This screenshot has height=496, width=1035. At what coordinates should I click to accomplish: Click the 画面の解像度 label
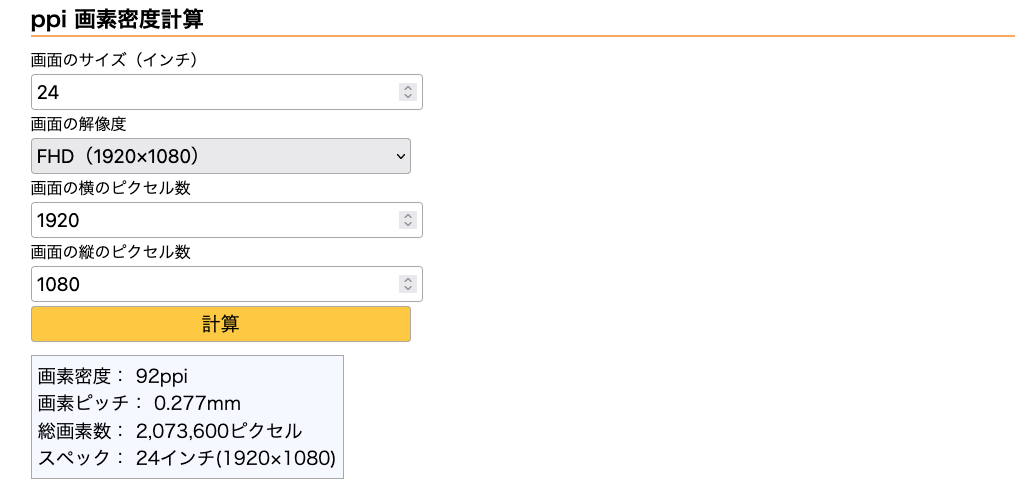(79, 124)
